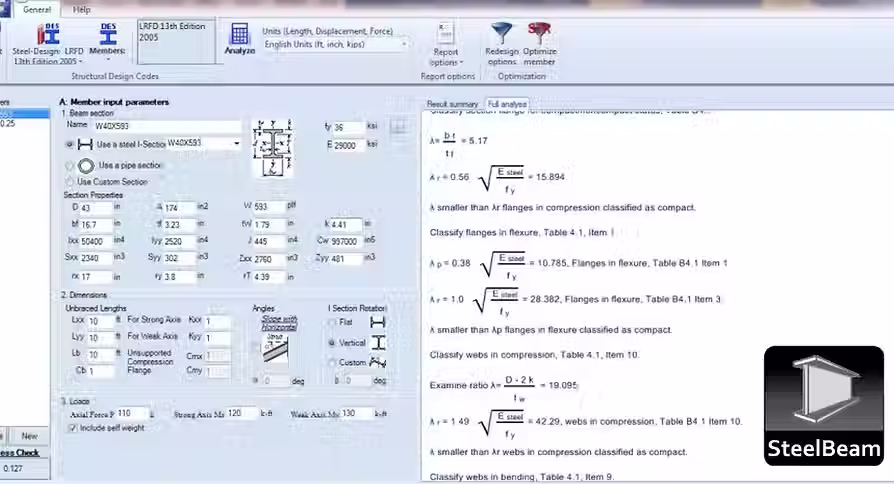Edit the Kxx factor field
The image size is (894, 484).
pyautogui.click(x=217, y=321)
